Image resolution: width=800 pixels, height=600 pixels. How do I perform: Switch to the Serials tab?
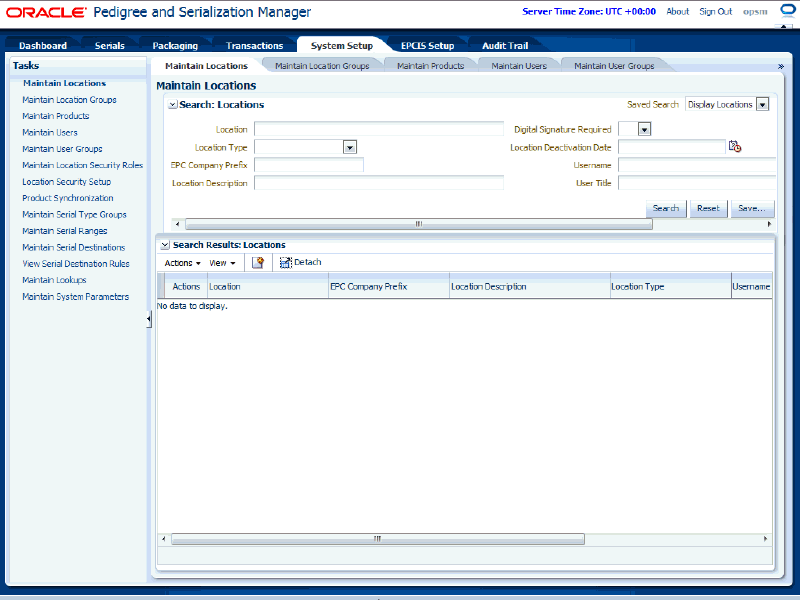110,45
